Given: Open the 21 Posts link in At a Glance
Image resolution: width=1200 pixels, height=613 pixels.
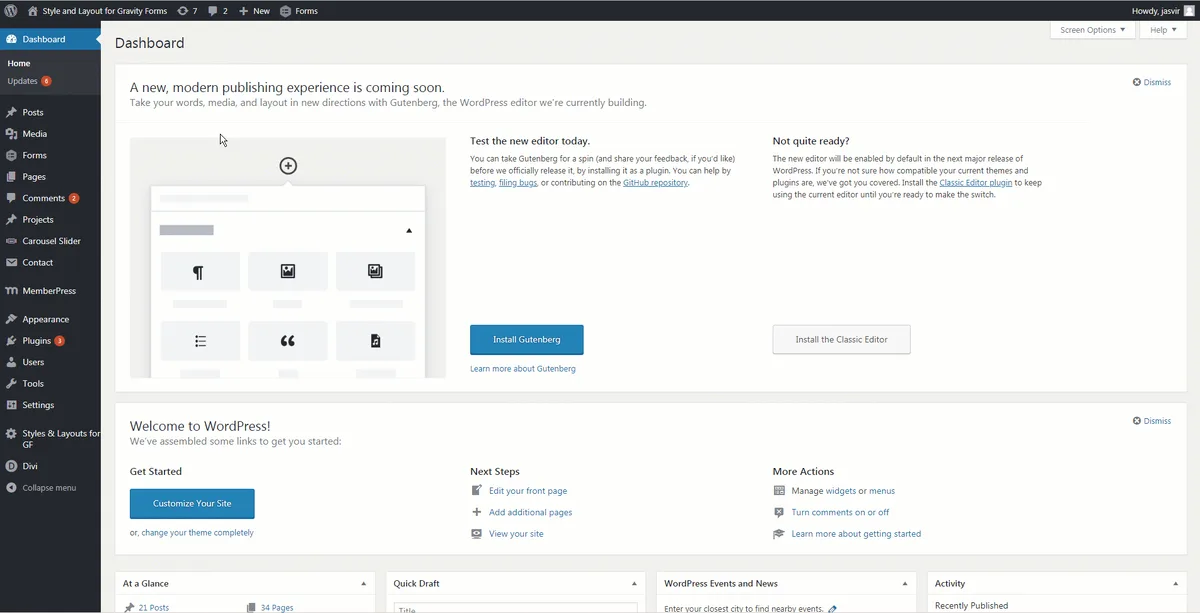Looking at the screenshot, I should click(154, 607).
